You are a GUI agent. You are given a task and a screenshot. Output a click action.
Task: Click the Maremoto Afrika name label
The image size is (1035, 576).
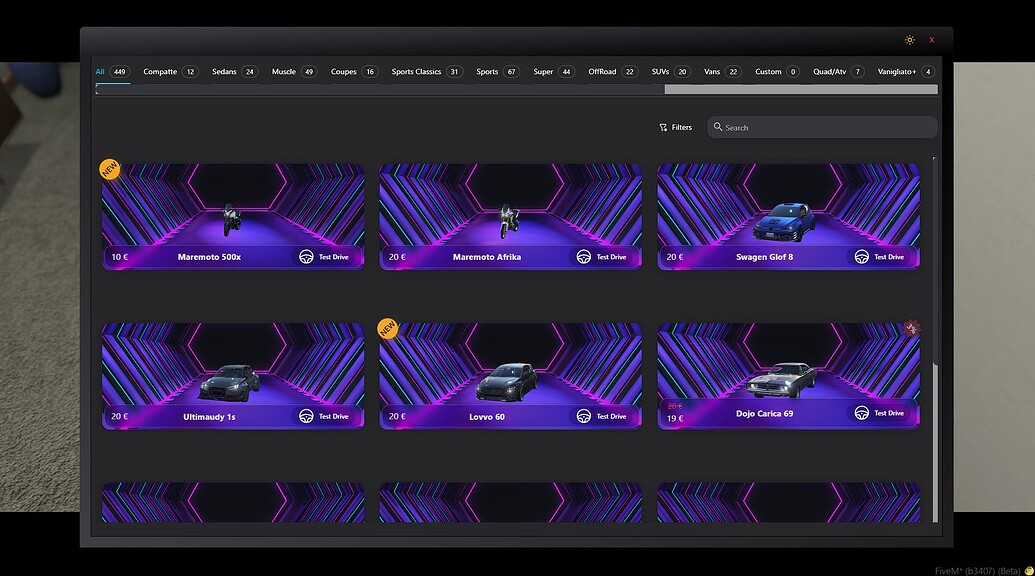486,257
